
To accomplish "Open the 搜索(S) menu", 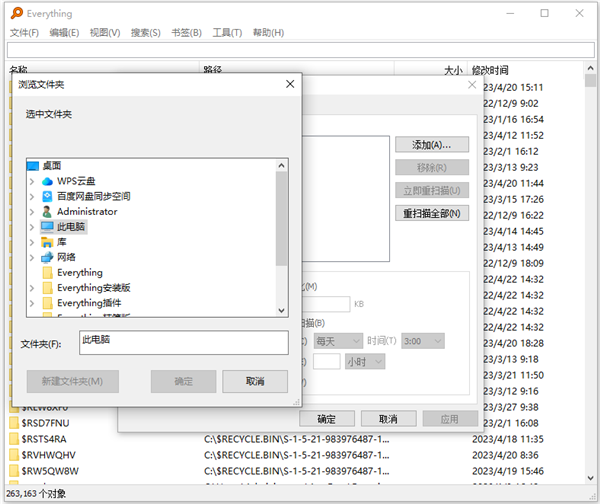I will 145,33.
